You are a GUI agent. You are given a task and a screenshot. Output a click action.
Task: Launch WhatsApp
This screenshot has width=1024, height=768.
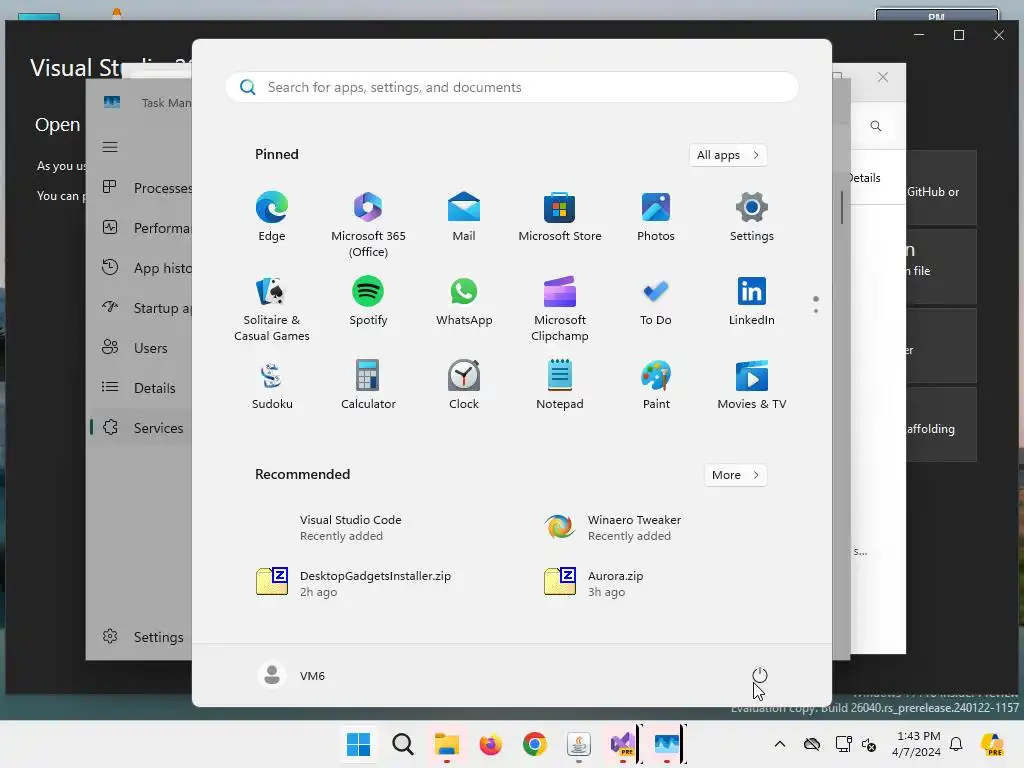pyautogui.click(x=464, y=300)
